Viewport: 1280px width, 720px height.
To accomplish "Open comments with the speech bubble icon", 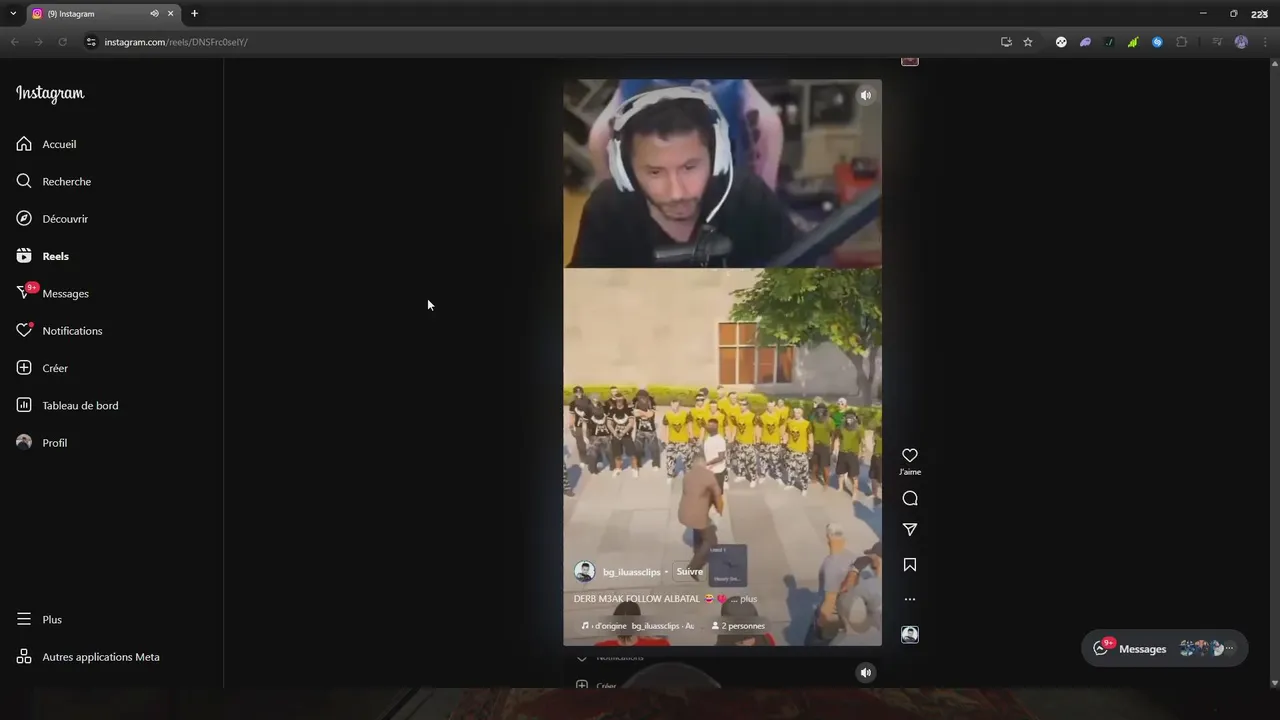I will pos(910,499).
